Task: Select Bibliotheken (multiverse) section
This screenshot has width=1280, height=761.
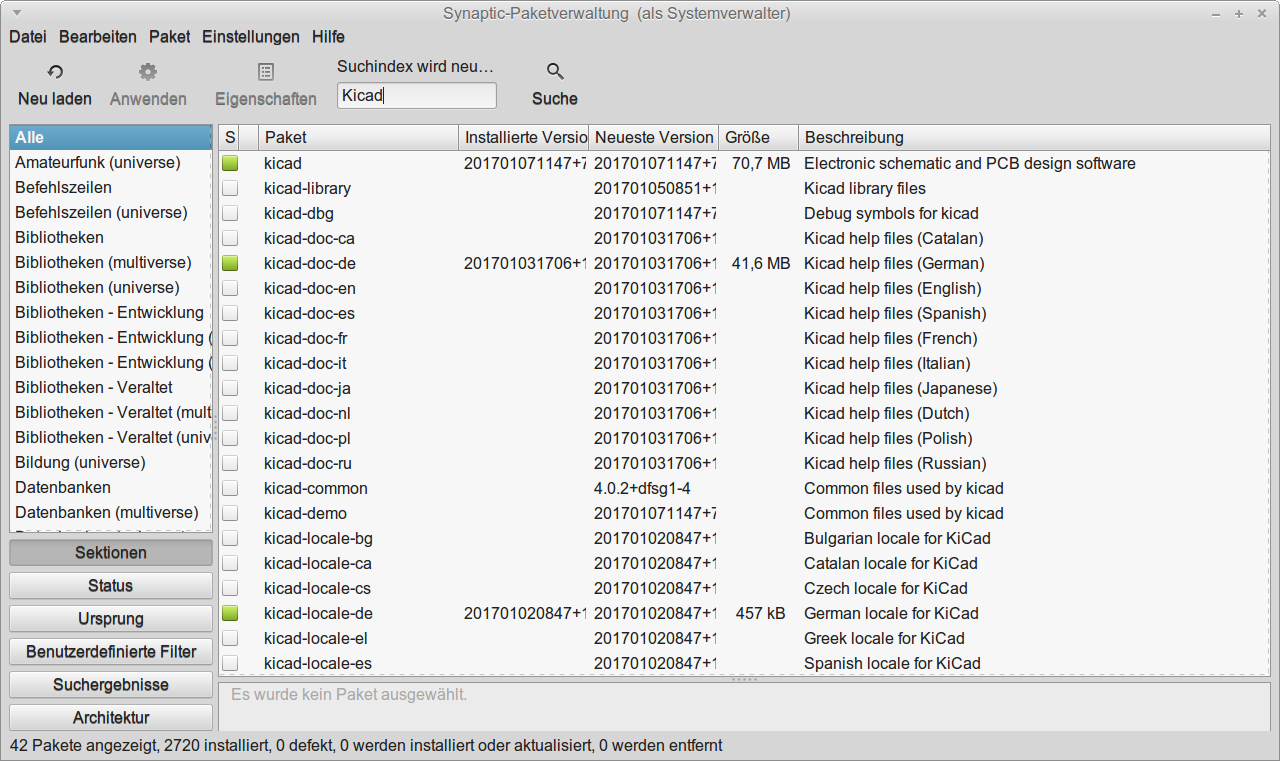Action: (110, 263)
